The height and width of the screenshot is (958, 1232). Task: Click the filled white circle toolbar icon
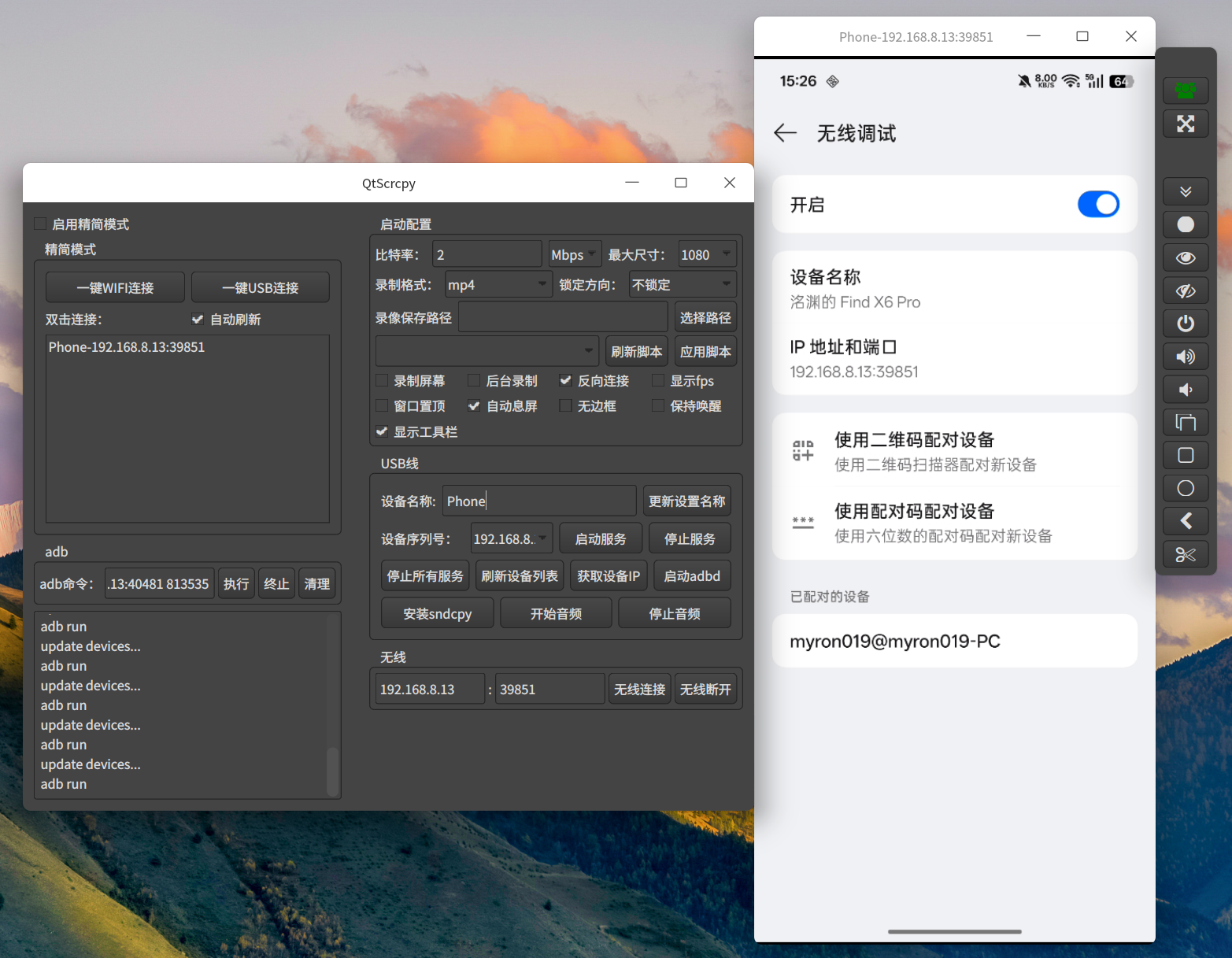click(x=1186, y=224)
